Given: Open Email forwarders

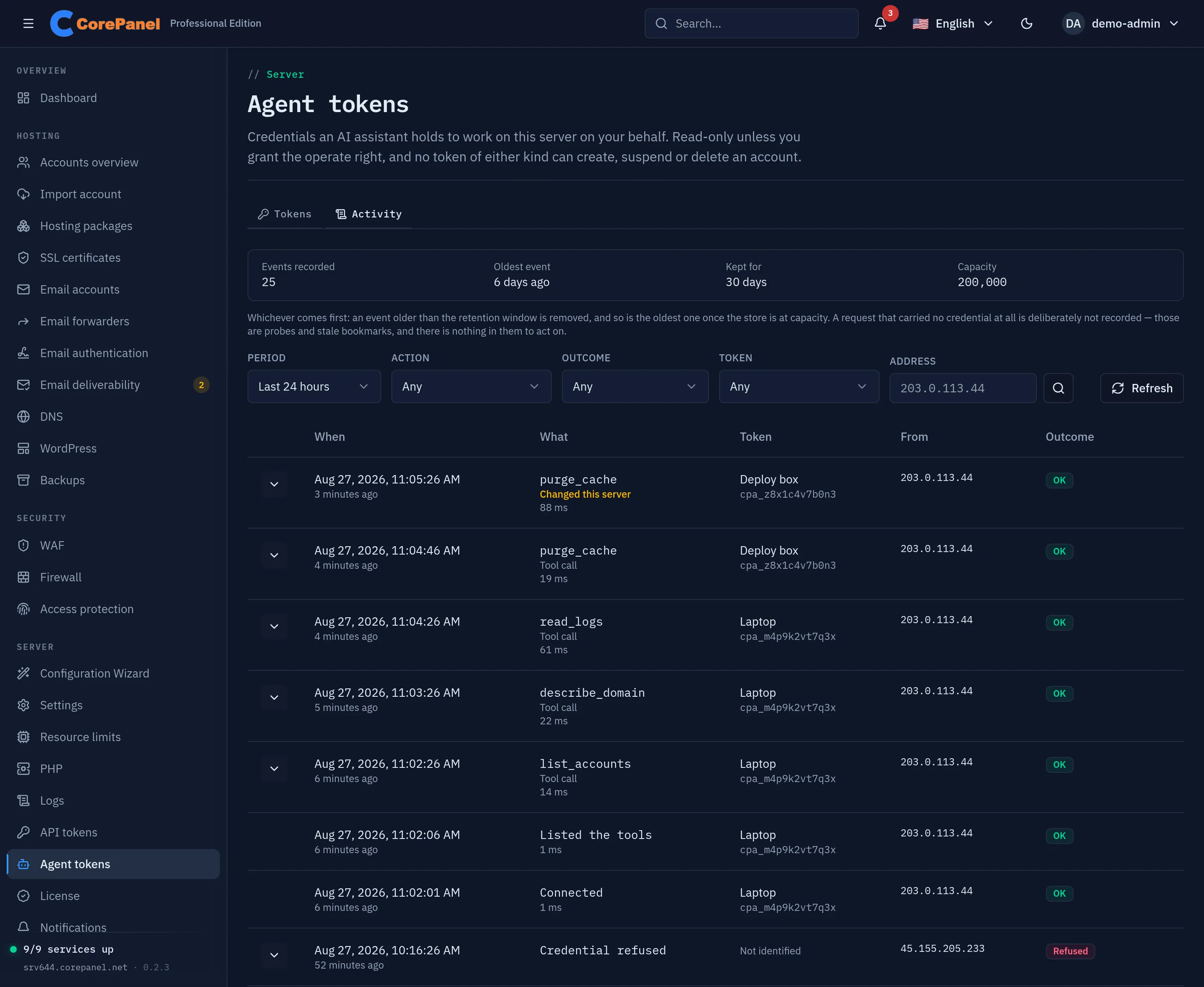Looking at the screenshot, I should [113, 322].
